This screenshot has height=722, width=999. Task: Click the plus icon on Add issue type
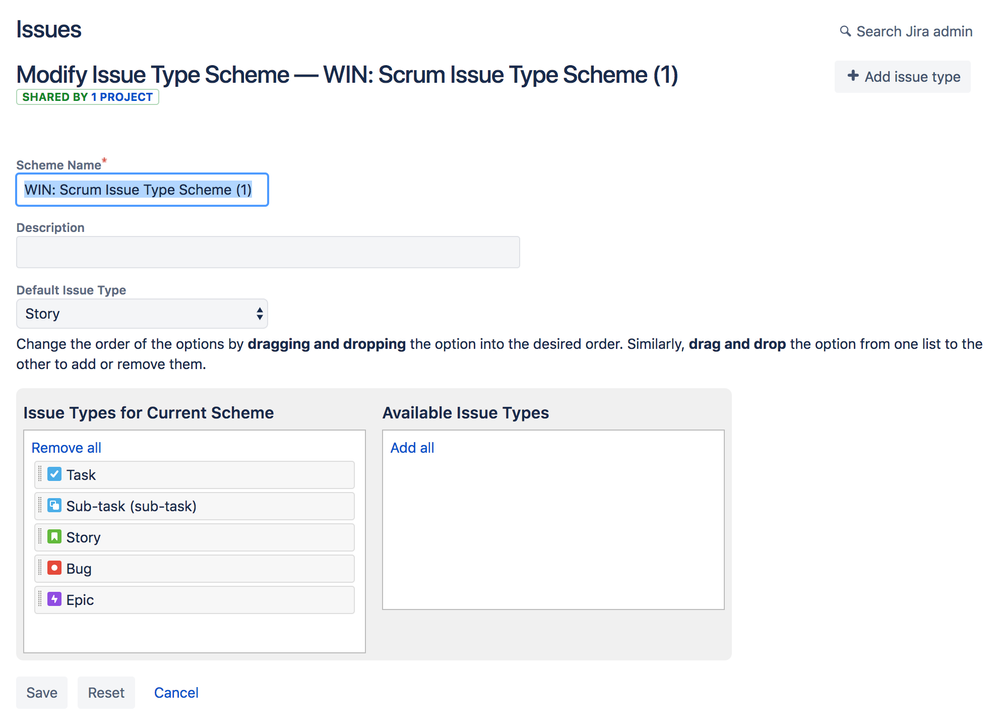pos(852,76)
